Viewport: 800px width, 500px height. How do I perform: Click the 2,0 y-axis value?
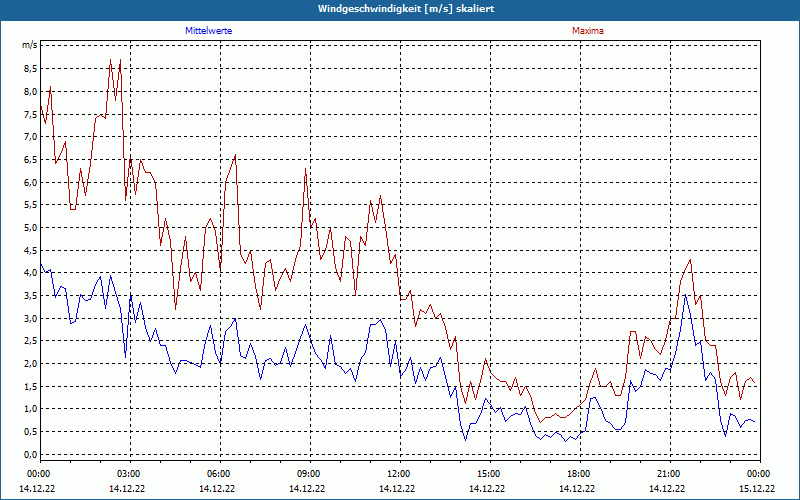pyautogui.click(x=31, y=364)
